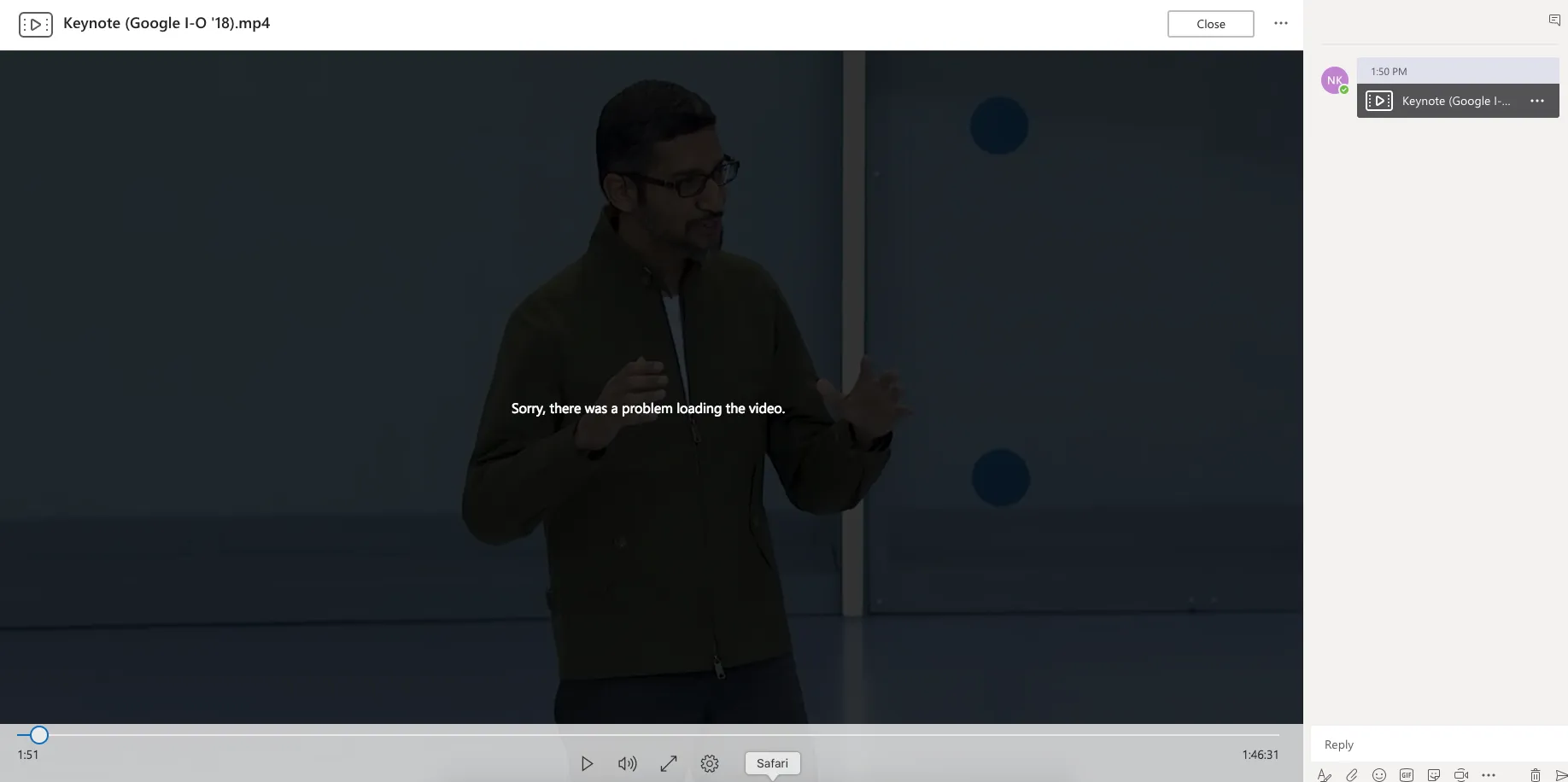Open more options beside the Close button
1568x782 pixels.
pos(1281,23)
